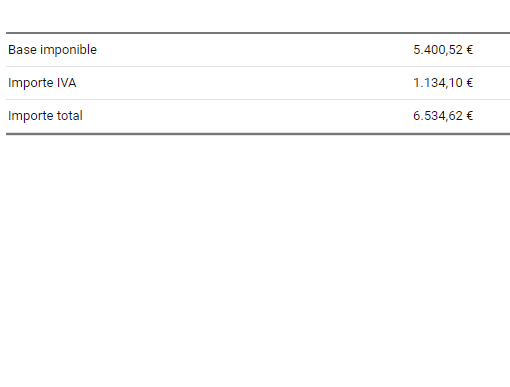Screen dimensions: 510x387
Task: Click divider between Importe IVA and Importe total
Action: pos(258,99)
